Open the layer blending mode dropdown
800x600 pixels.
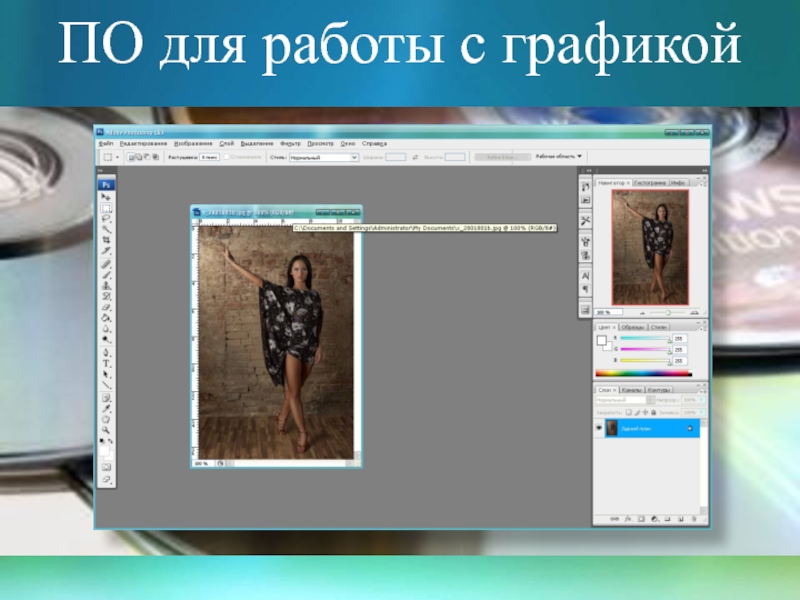click(620, 400)
